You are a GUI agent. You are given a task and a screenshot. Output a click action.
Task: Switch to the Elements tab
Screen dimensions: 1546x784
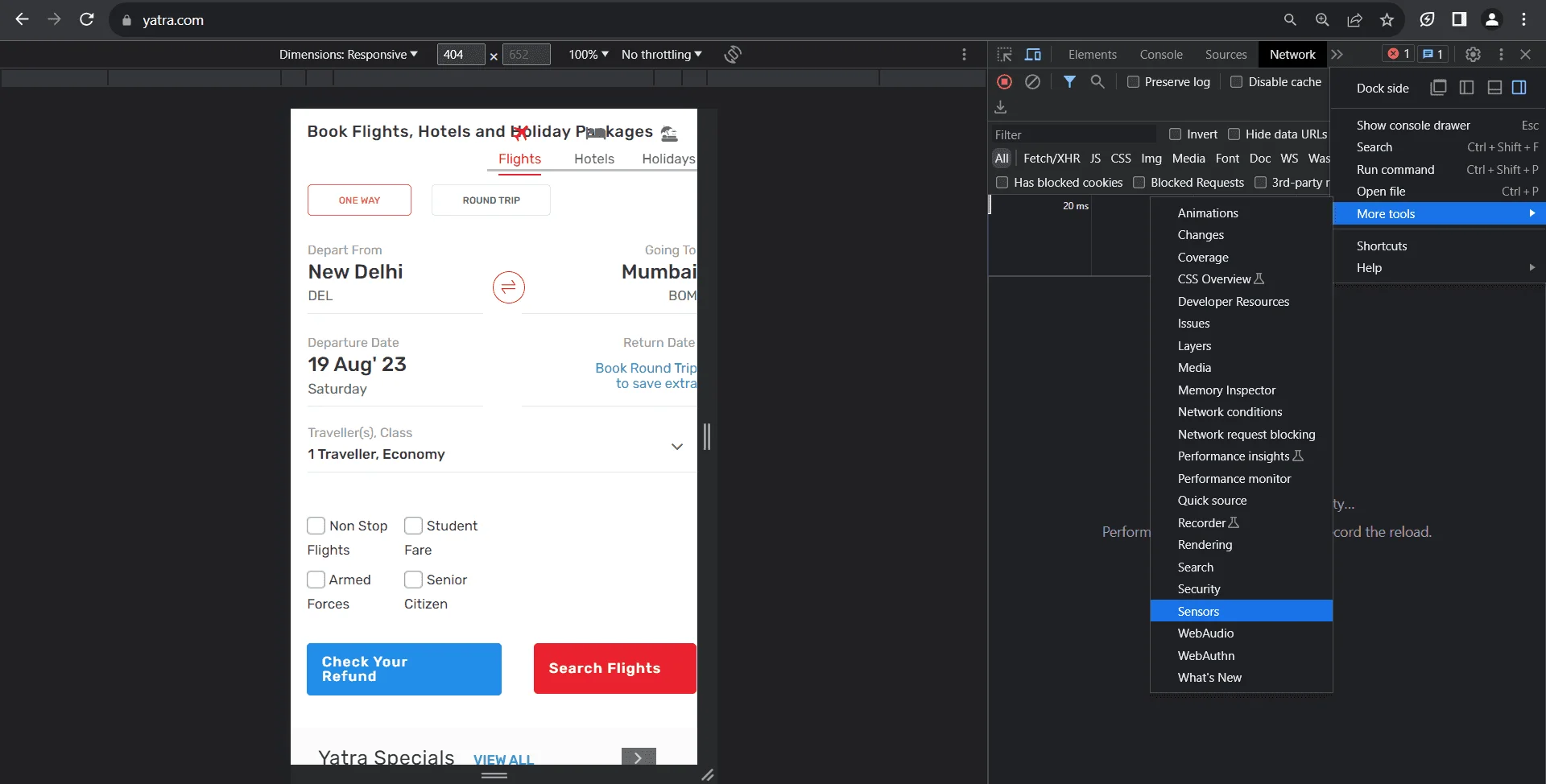1092,54
